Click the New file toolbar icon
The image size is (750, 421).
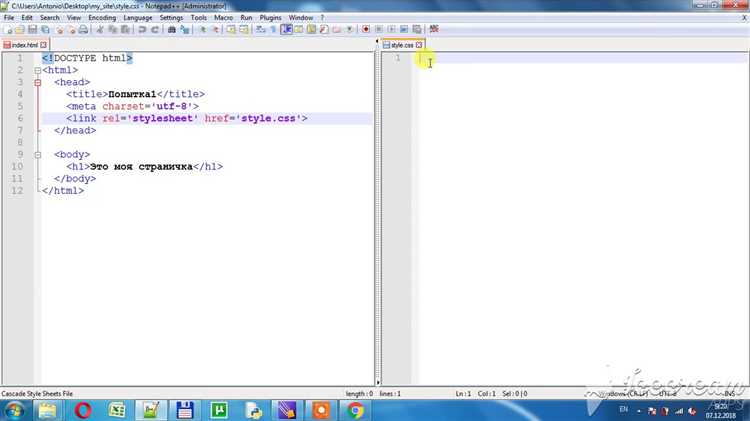coord(7,30)
